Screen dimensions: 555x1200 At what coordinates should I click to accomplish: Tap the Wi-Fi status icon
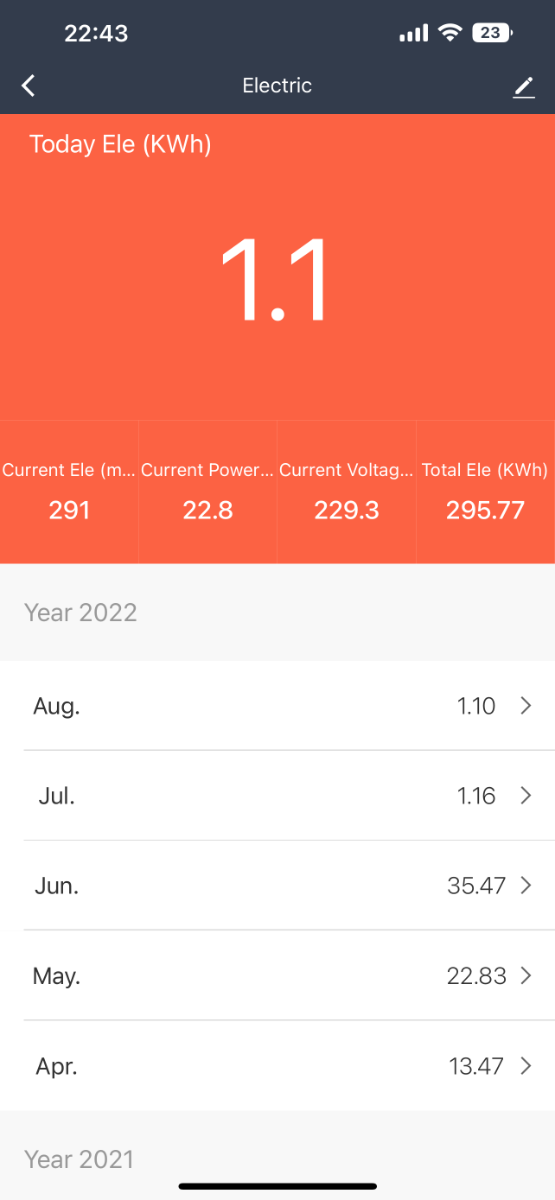450,33
